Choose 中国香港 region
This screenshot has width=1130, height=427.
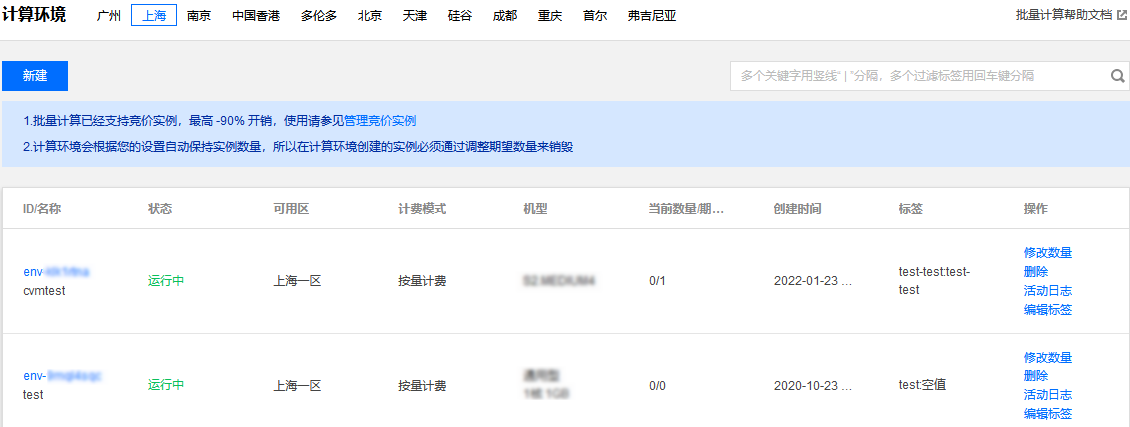point(256,15)
